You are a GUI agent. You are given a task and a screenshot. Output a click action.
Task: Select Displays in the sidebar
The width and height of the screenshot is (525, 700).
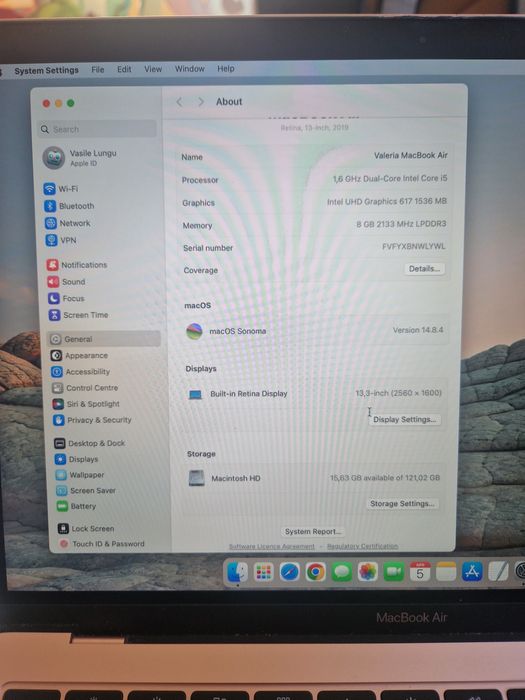(x=76, y=459)
